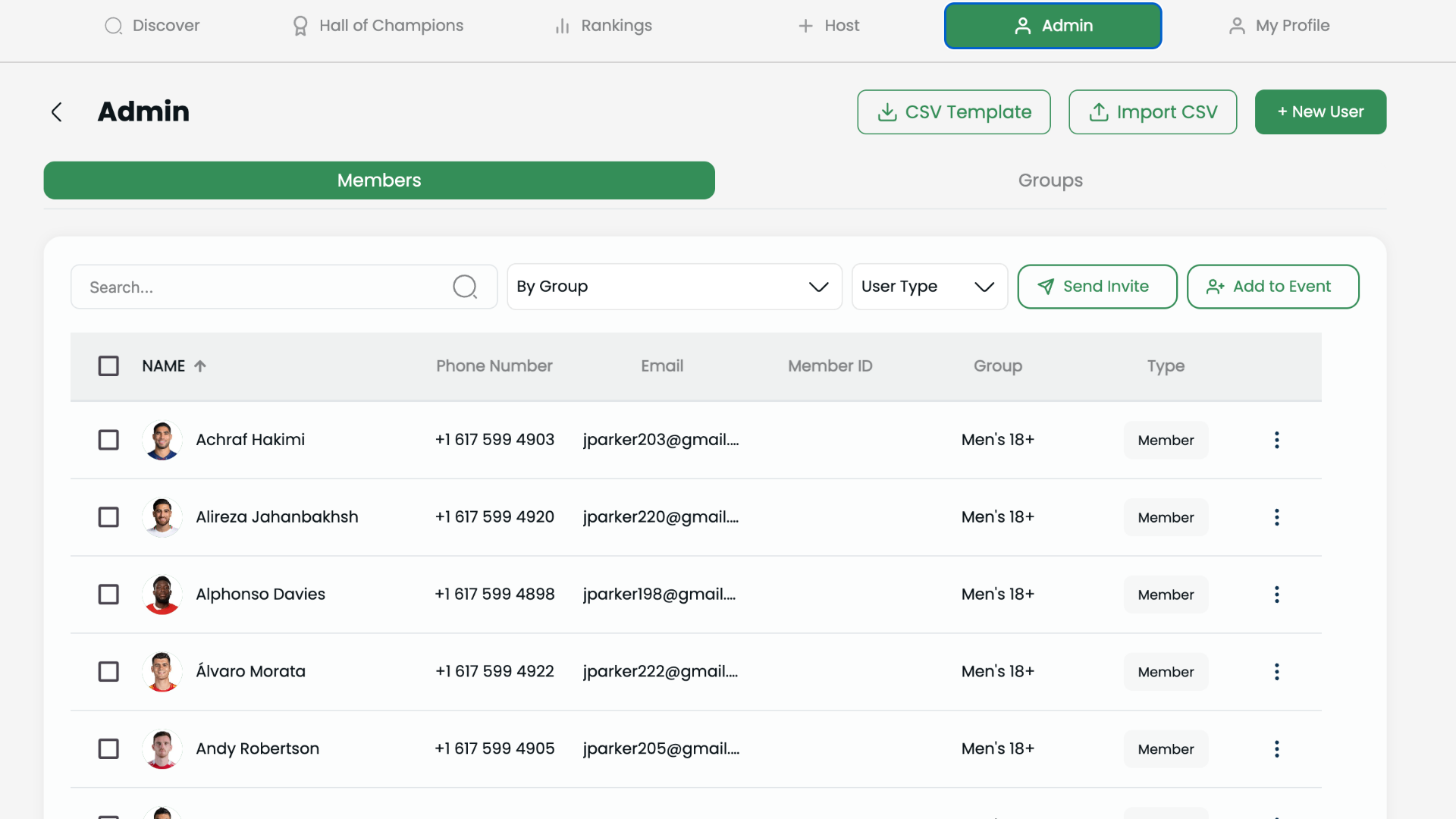Click the name Andy Robertson
This screenshot has height=819, width=1456.
click(257, 749)
